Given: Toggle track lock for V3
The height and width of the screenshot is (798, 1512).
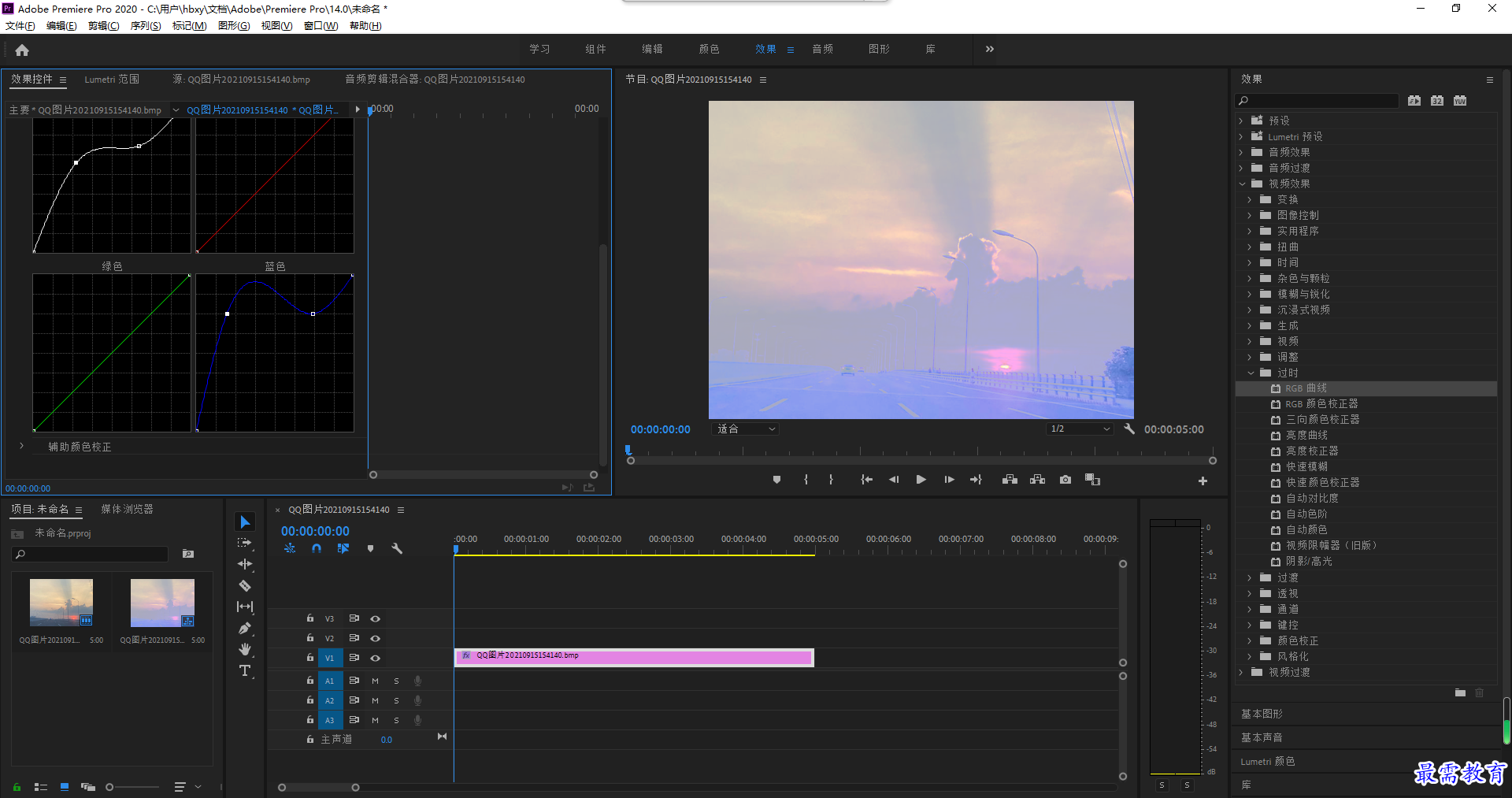Looking at the screenshot, I should [x=309, y=618].
